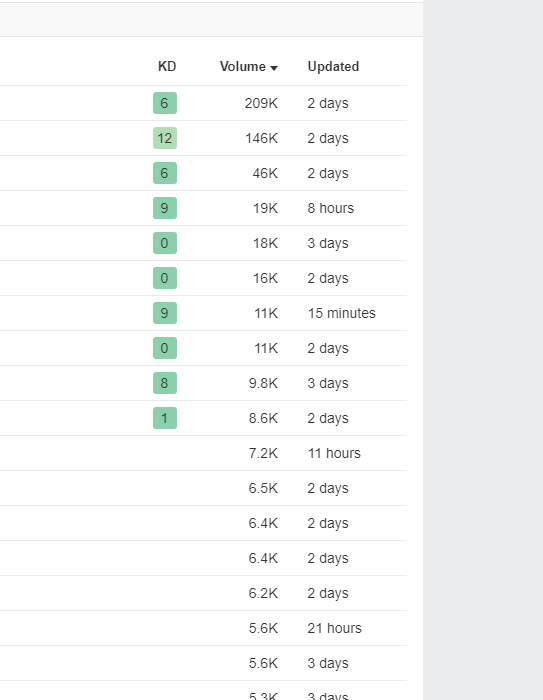This screenshot has height=700, width=543.
Task: Click the 11 hours updated cell
Action: click(x=334, y=453)
